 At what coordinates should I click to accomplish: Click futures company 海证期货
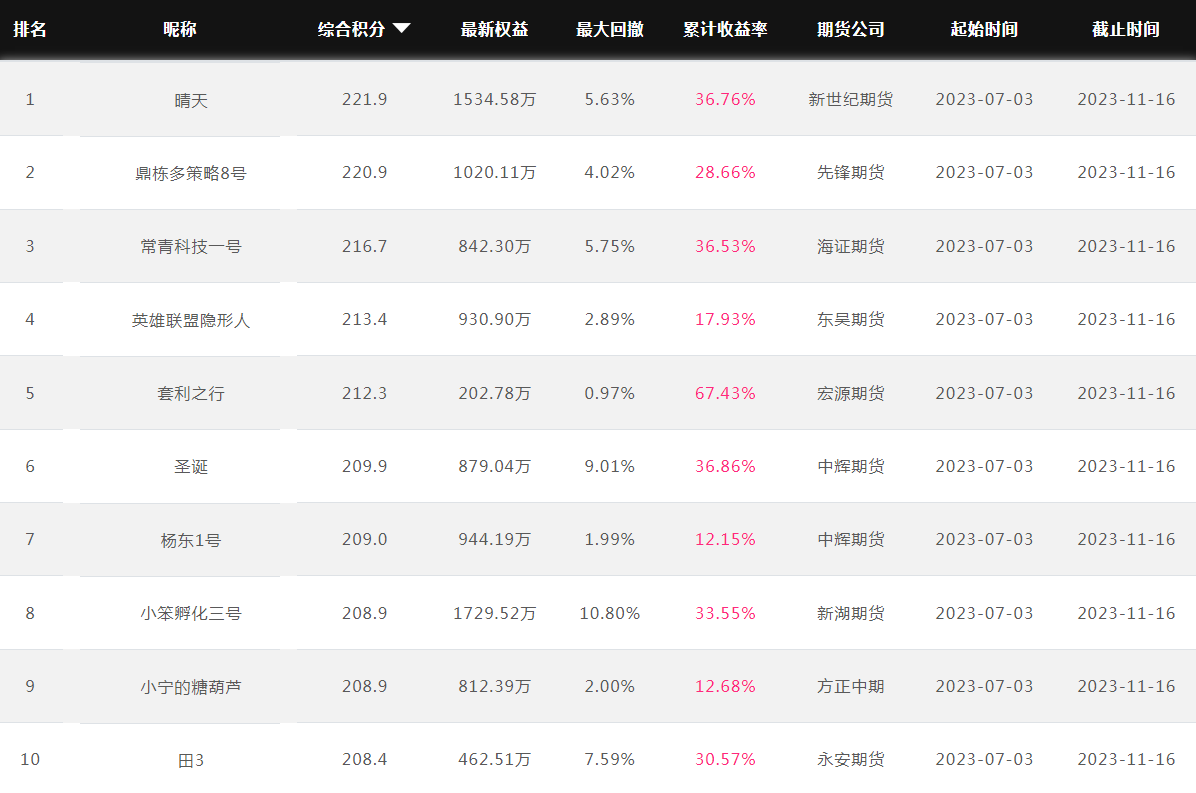[850, 246]
